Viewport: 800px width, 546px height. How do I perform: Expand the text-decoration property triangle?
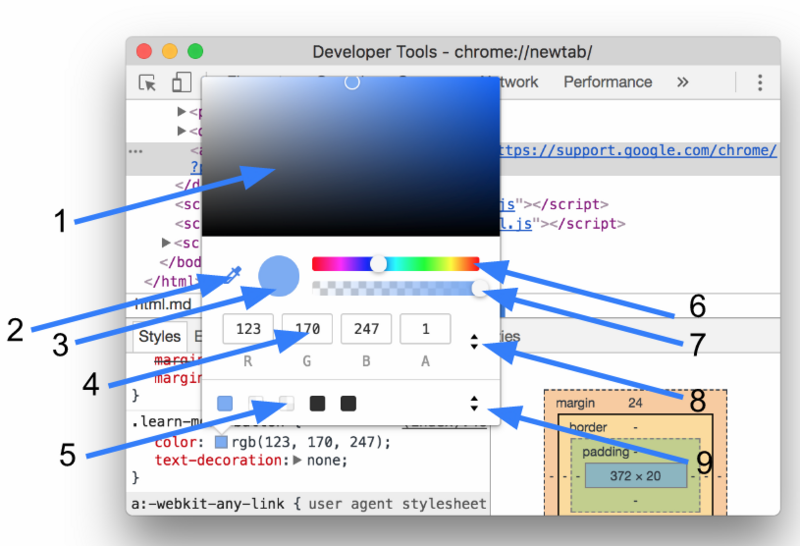297,461
